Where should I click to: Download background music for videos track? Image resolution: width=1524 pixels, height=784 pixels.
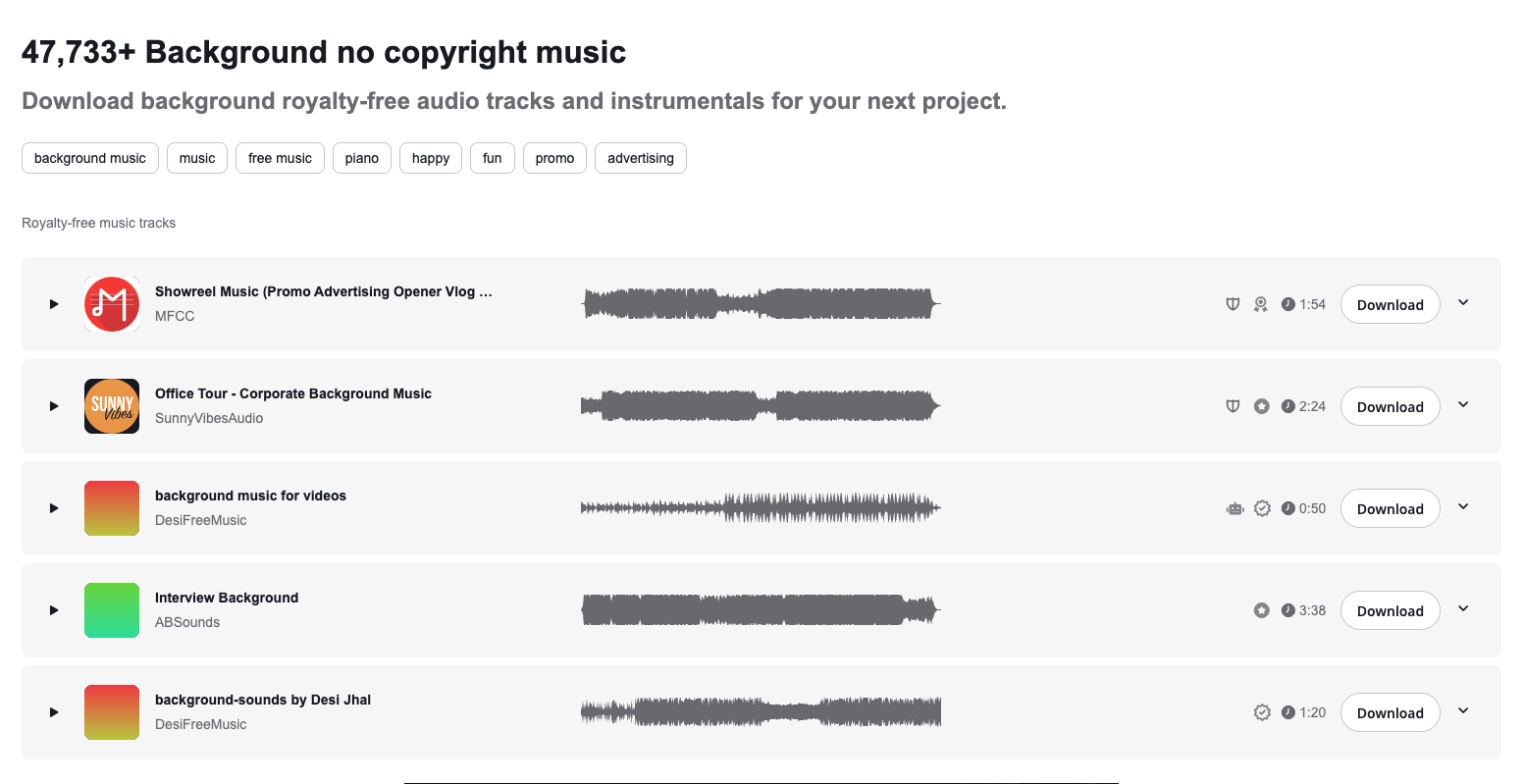[x=1390, y=508]
